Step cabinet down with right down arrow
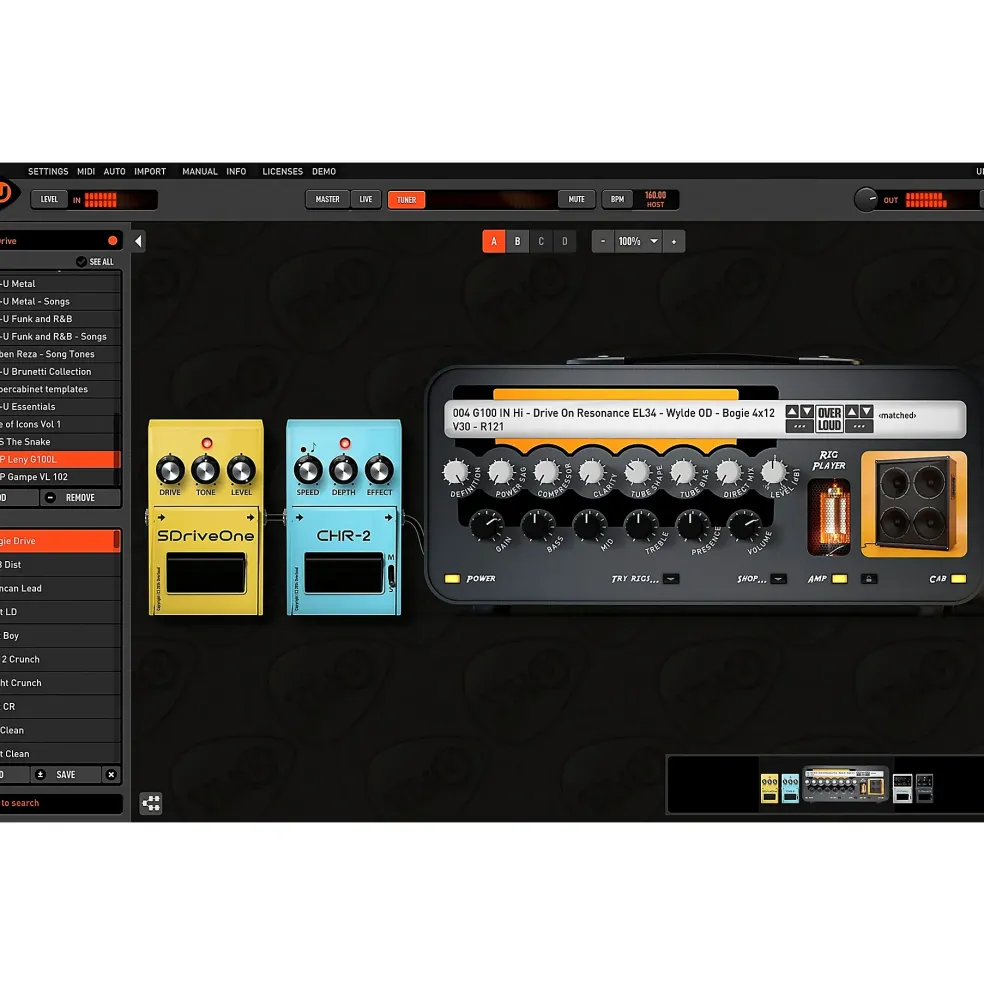This screenshot has width=984, height=985. 866,411
